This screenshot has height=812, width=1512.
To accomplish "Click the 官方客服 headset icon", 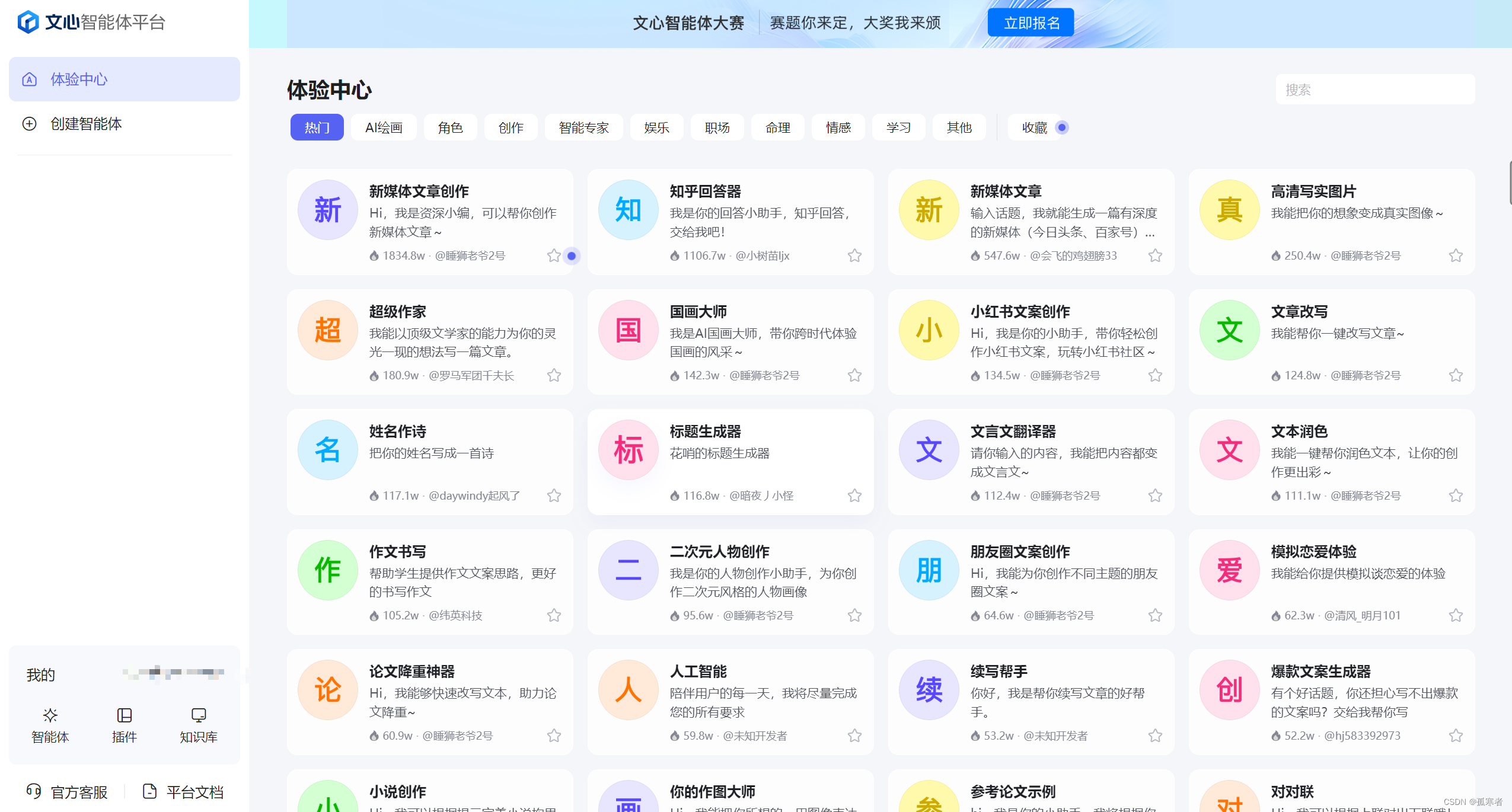I will tap(34, 791).
